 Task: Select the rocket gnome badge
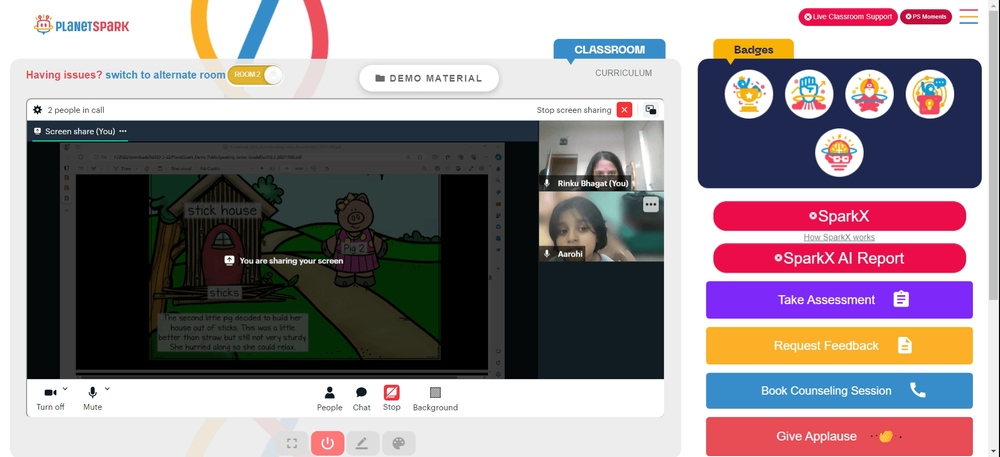coord(869,94)
